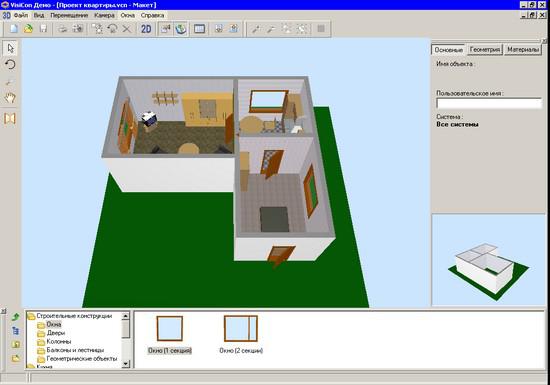Switch to 2D view mode

[146, 29]
